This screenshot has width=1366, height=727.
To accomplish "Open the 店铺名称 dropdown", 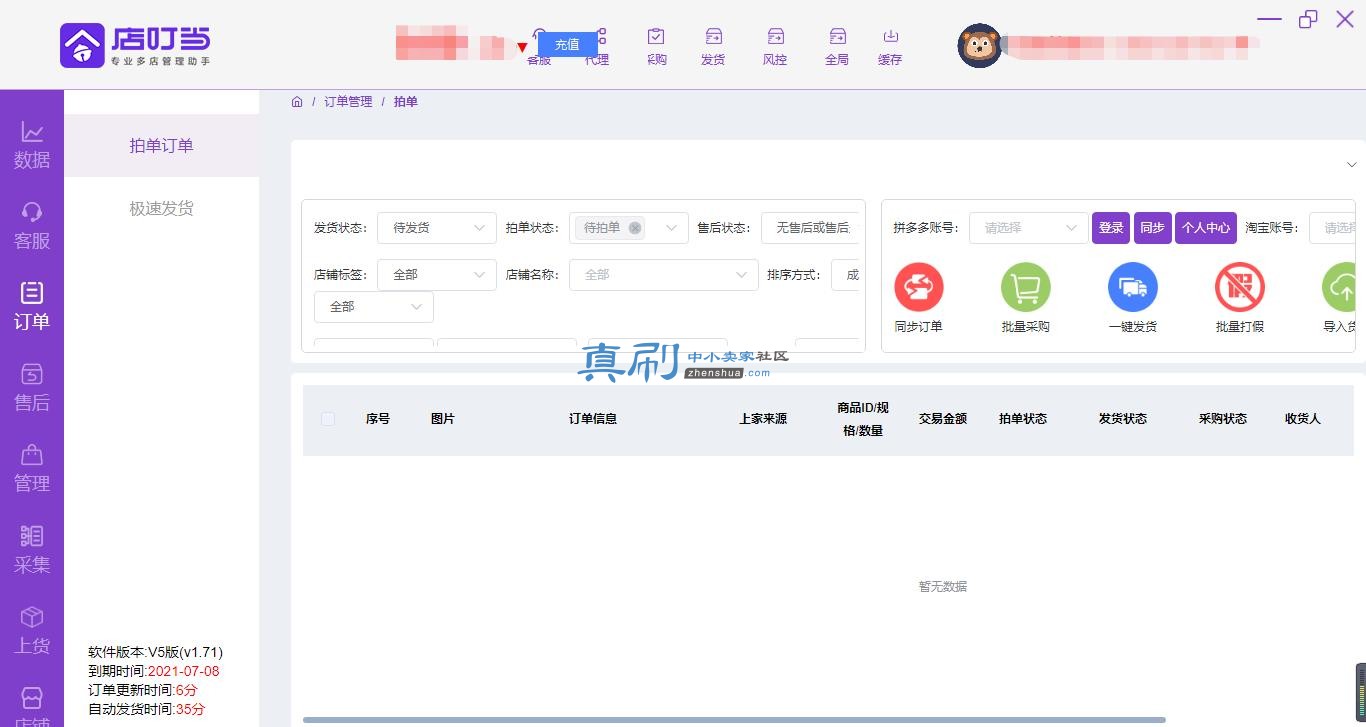I will click(x=664, y=275).
